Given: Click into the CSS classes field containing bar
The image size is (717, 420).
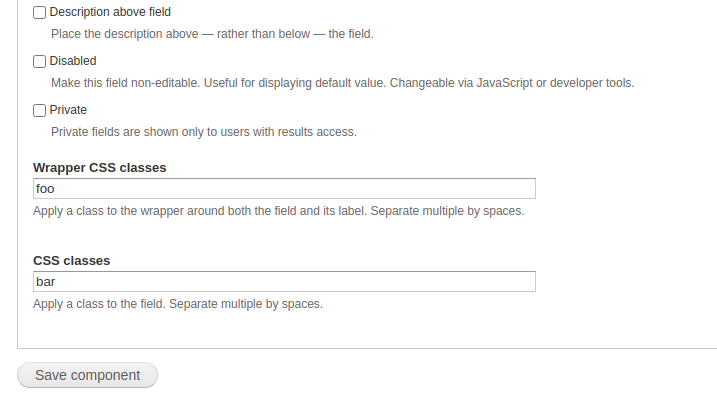Looking at the screenshot, I should click(x=284, y=282).
